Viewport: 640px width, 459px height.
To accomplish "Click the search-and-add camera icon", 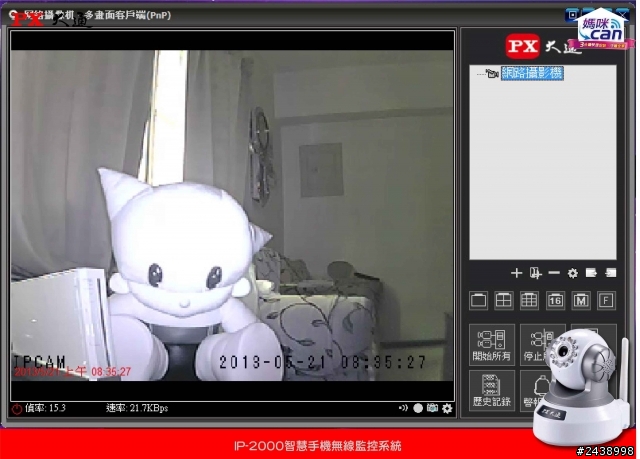I will point(535,273).
